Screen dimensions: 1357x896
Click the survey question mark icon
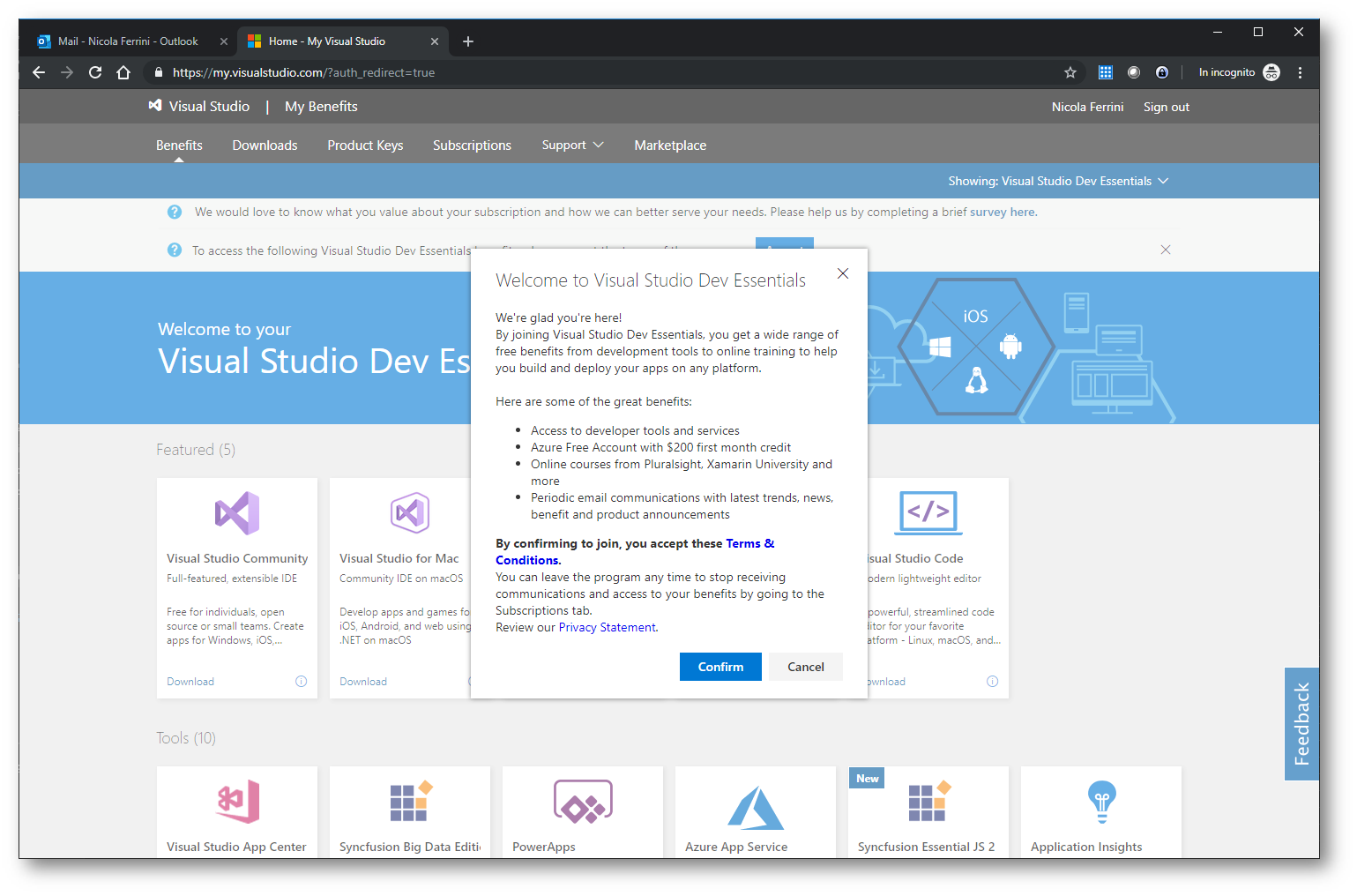(175, 212)
